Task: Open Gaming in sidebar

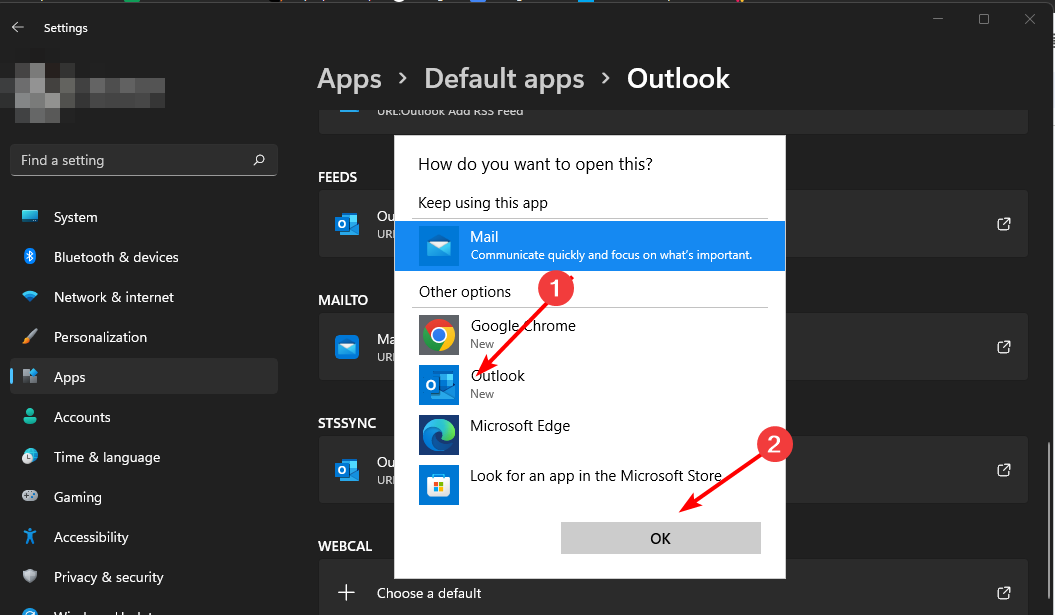Action: tap(144, 496)
